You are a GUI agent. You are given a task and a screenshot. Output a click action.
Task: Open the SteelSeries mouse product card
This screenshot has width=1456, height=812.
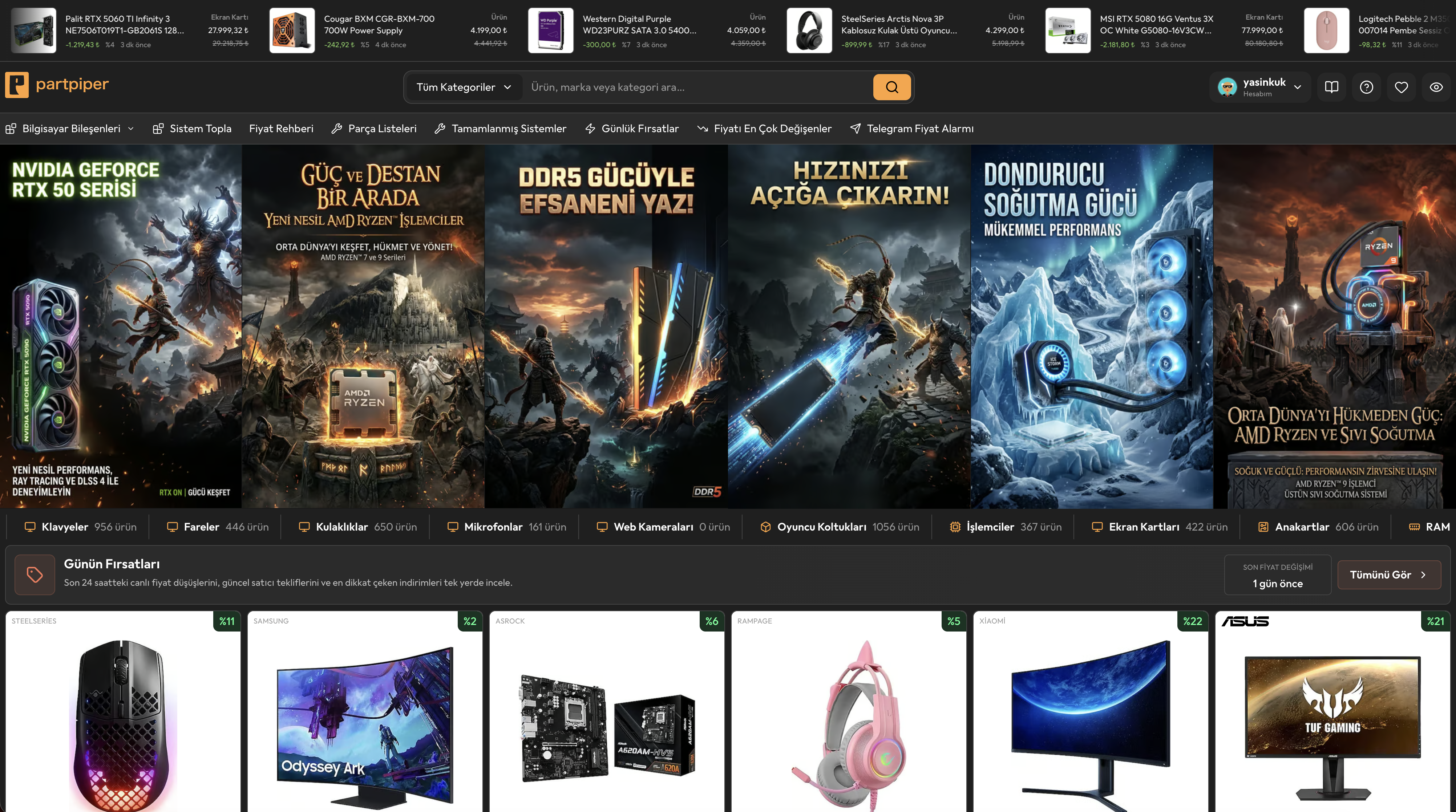click(123, 711)
